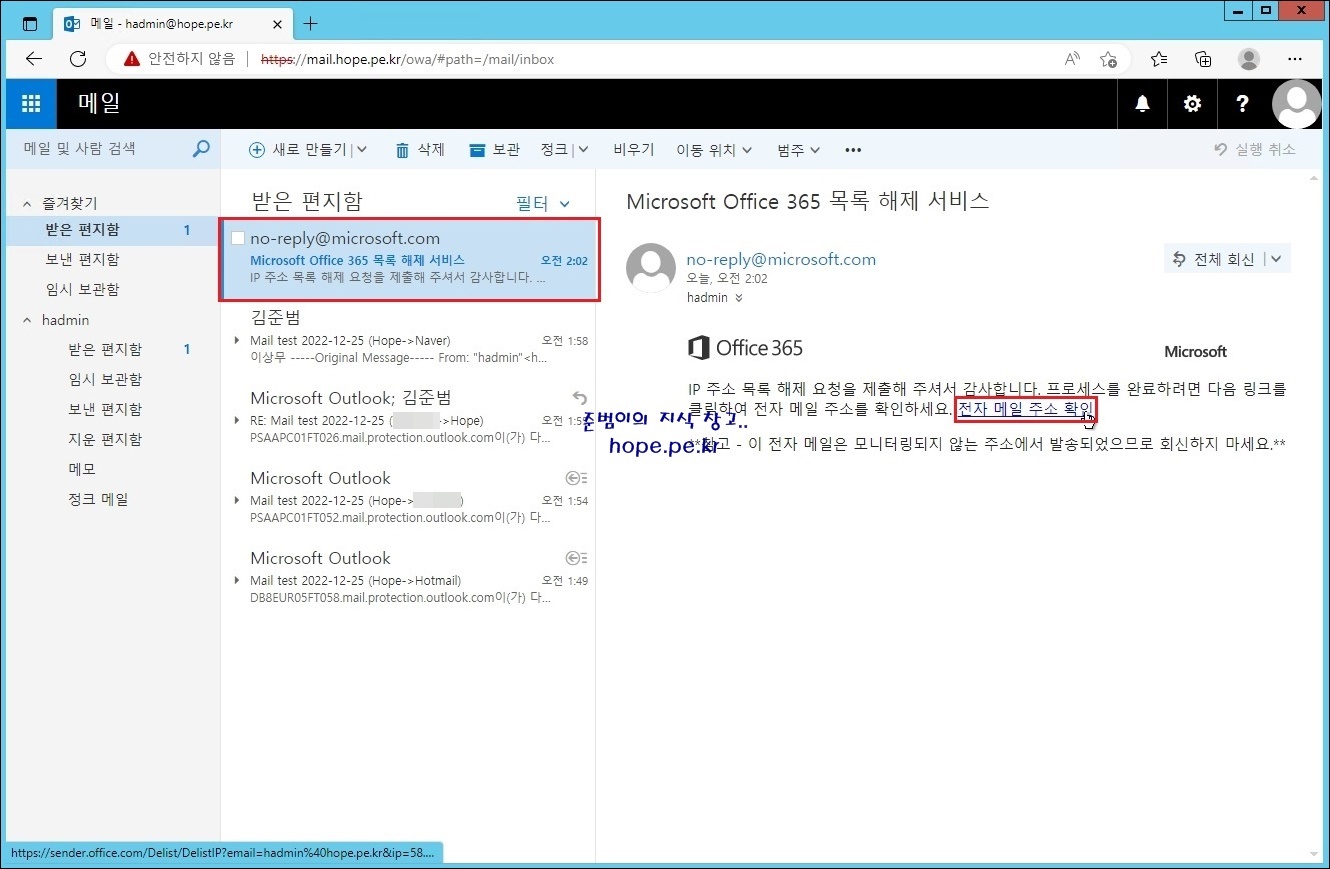This screenshot has width=1330, height=869.
Task: Add this page to favorites star icon
Action: (x=1108, y=59)
